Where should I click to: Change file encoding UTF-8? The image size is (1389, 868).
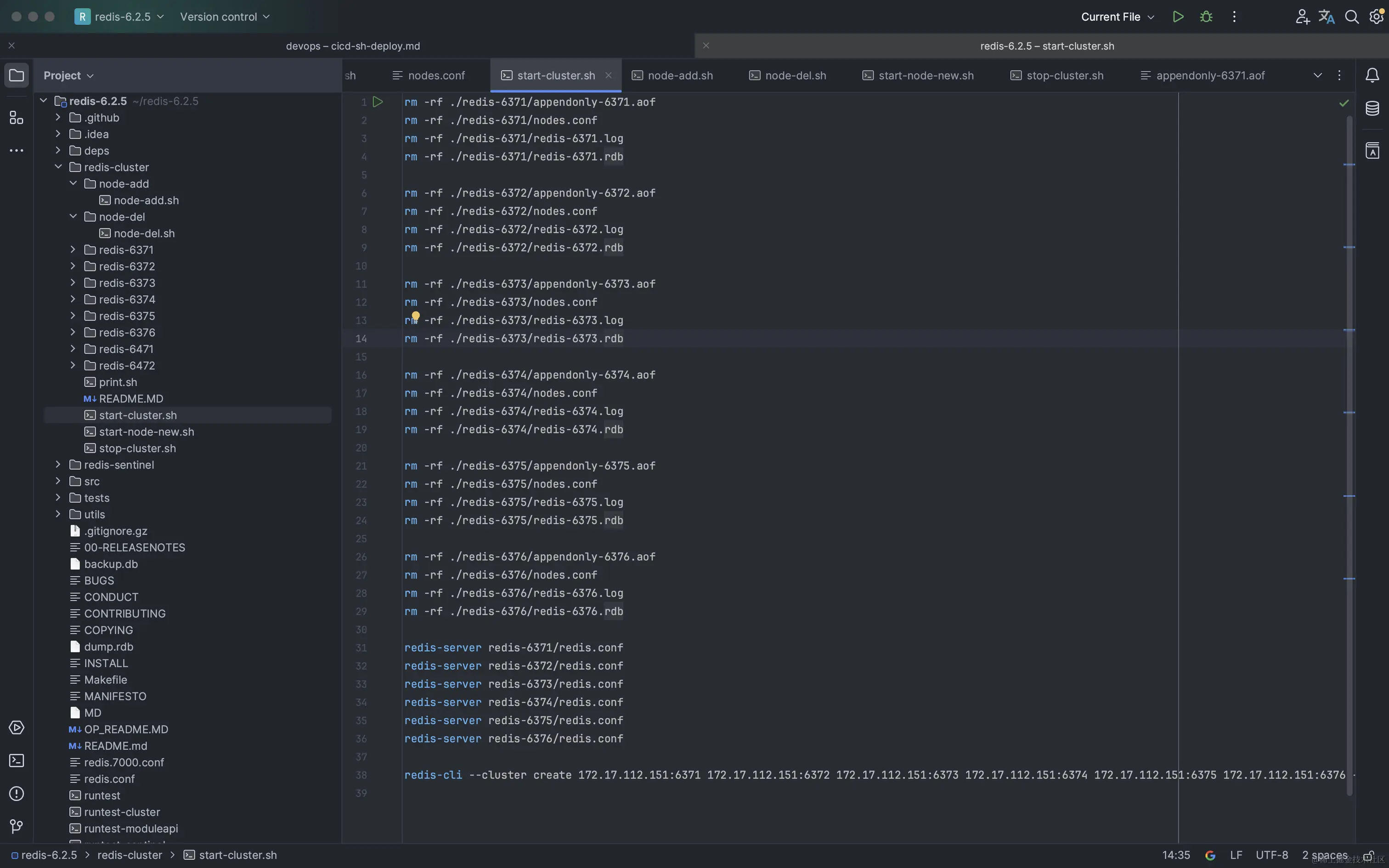click(x=1272, y=855)
